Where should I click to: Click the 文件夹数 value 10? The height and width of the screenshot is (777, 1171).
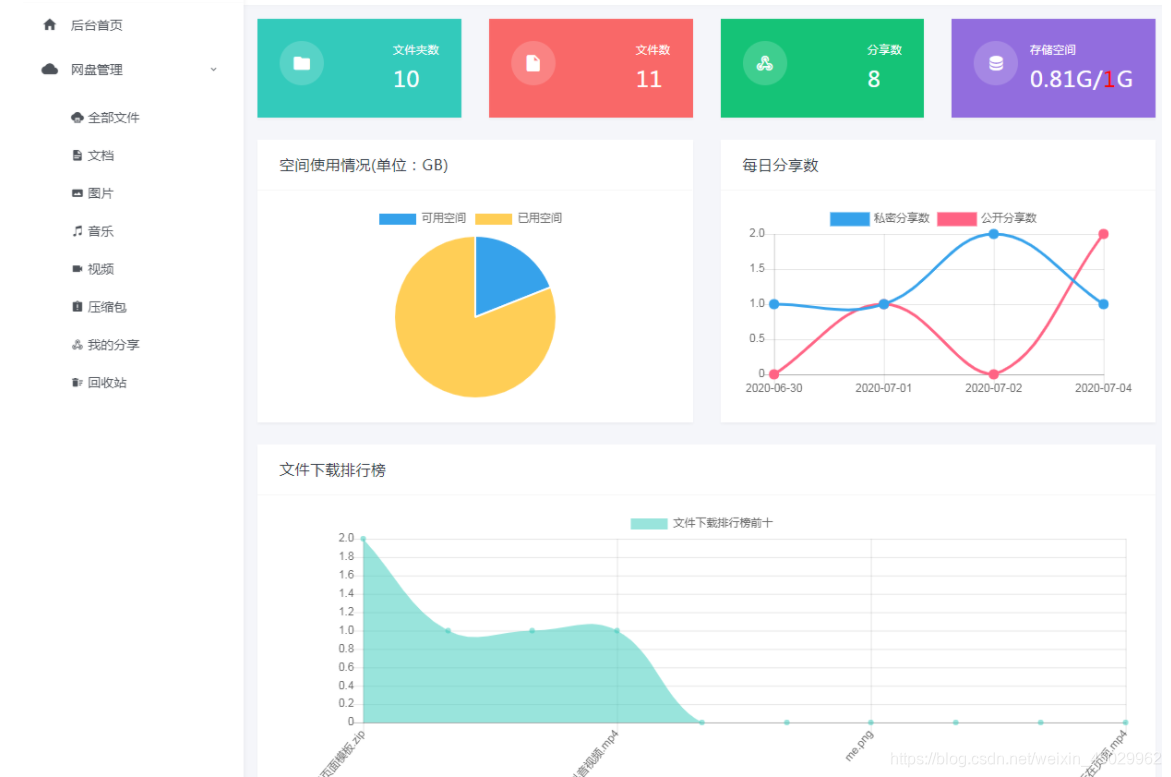tap(406, 79)
